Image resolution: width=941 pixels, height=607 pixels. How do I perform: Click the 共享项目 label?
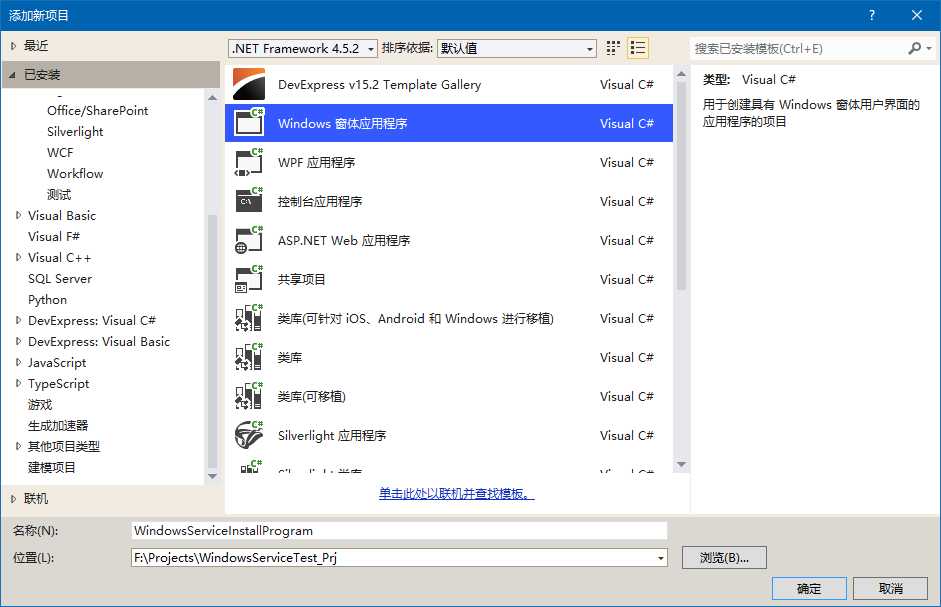(x=301, y=280)
